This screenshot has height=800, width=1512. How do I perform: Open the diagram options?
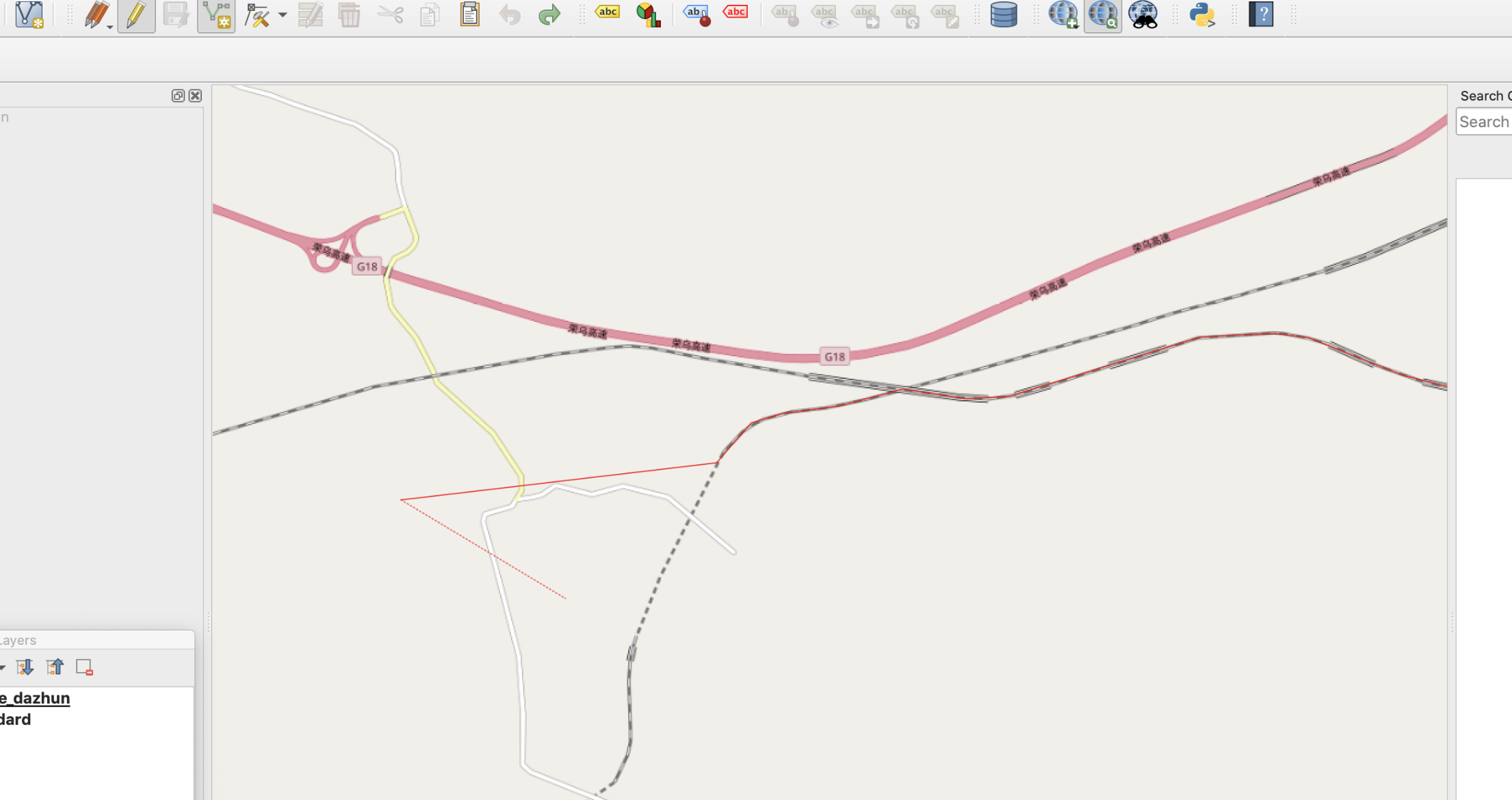pos(648,15)
